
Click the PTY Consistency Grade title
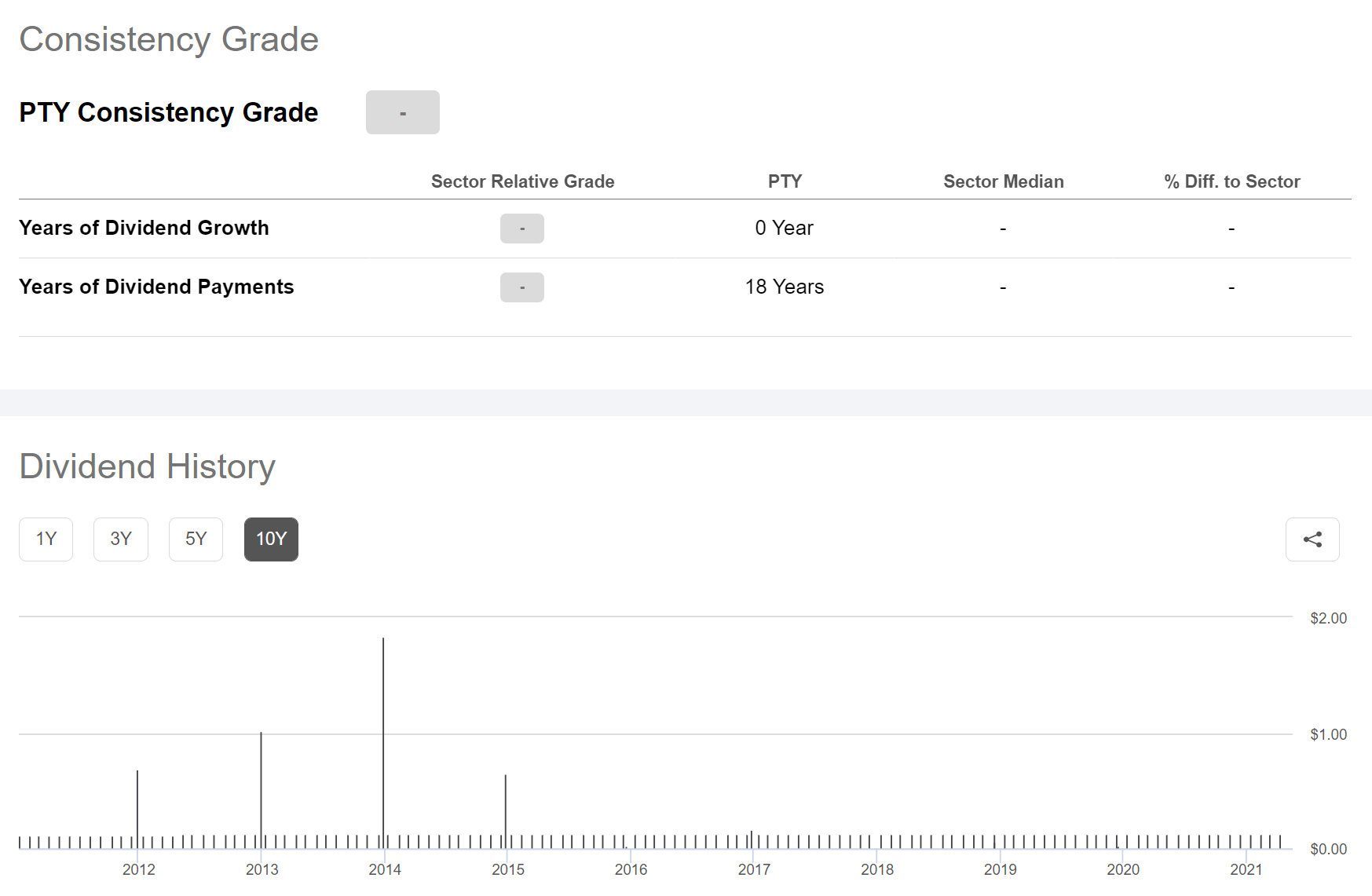pos(169,112)
